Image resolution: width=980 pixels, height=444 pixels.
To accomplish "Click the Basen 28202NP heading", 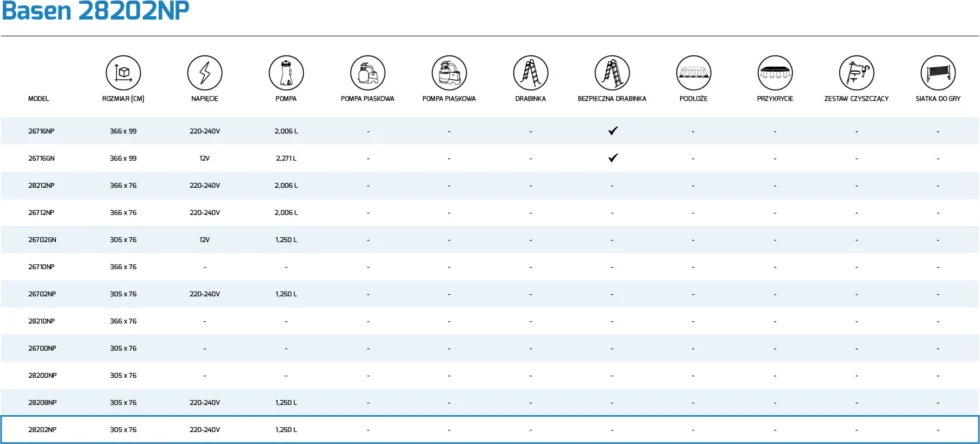I will 96,11.
